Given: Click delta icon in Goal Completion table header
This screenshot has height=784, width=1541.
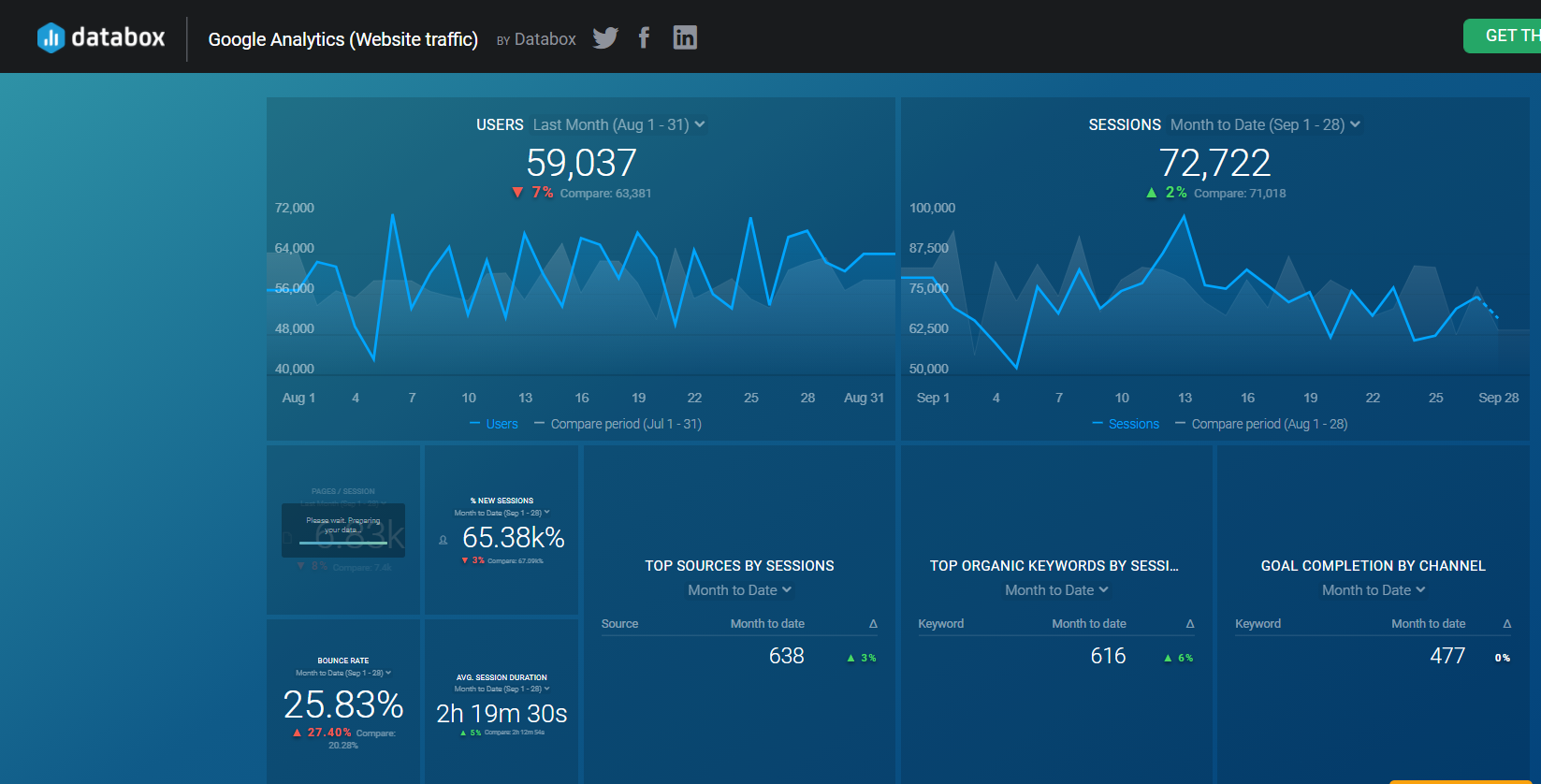Looking at the screenshot, I should coord(1507,624).
